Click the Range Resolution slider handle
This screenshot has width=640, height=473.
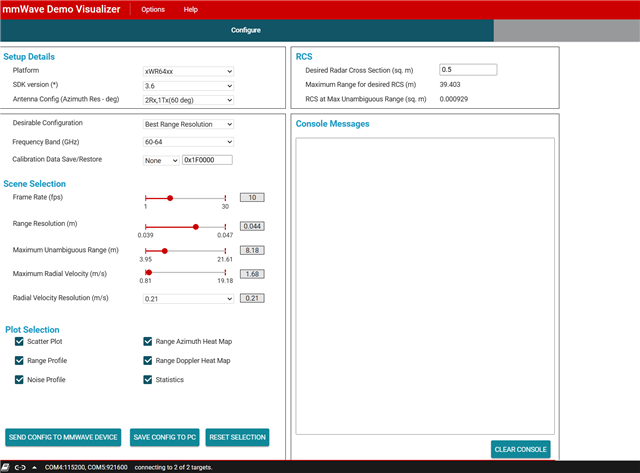click(196, 227)
